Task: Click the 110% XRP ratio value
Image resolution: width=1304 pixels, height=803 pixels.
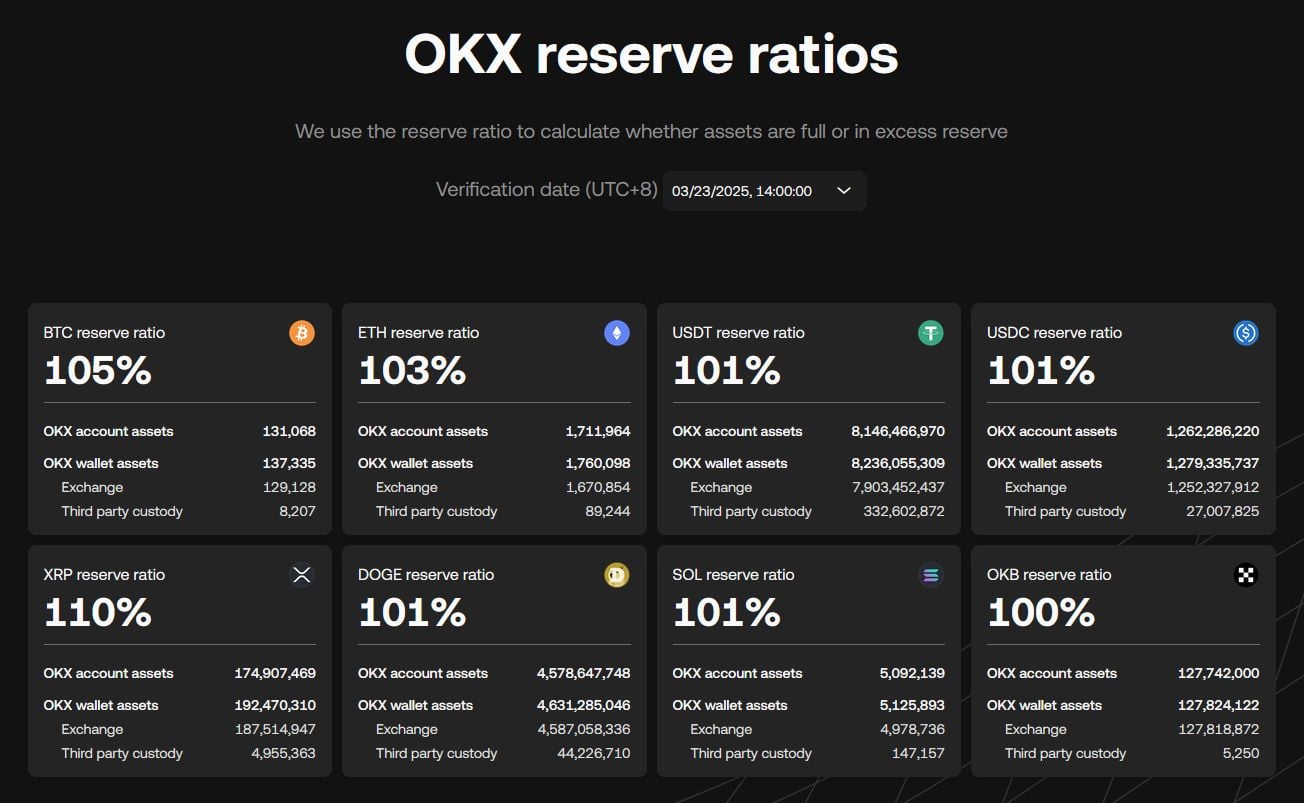Action: click(x=97, y=612)
